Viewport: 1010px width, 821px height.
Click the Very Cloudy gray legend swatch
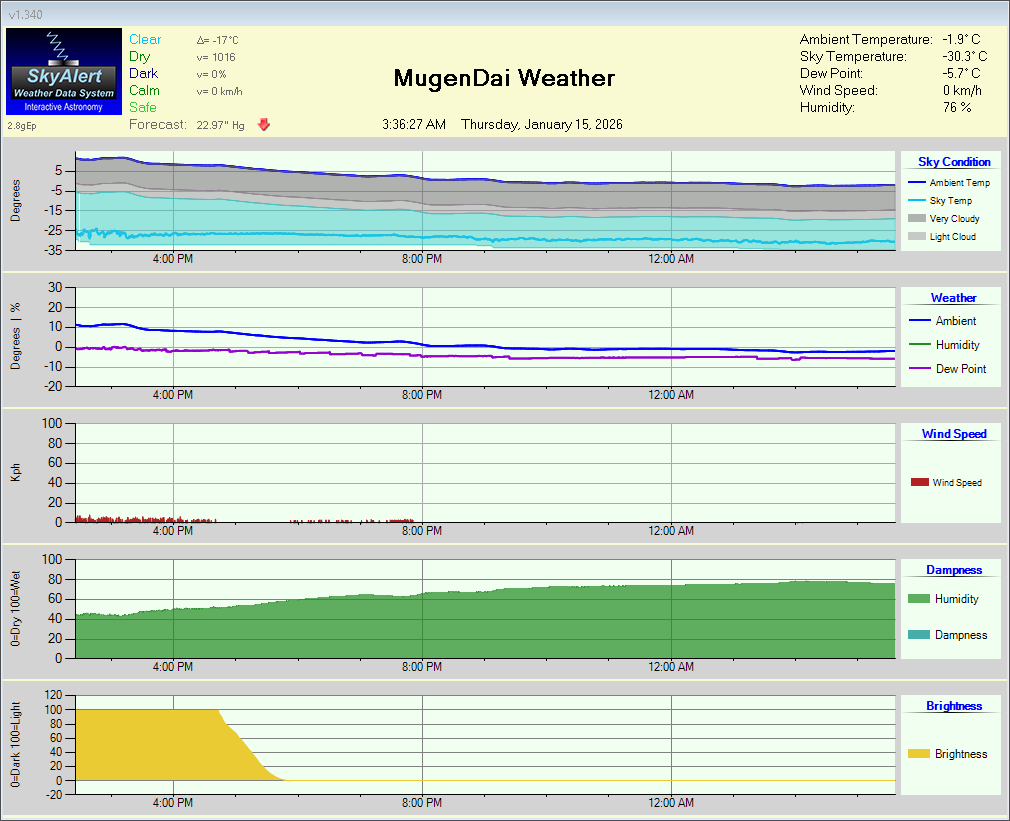(x=917, y=219)
